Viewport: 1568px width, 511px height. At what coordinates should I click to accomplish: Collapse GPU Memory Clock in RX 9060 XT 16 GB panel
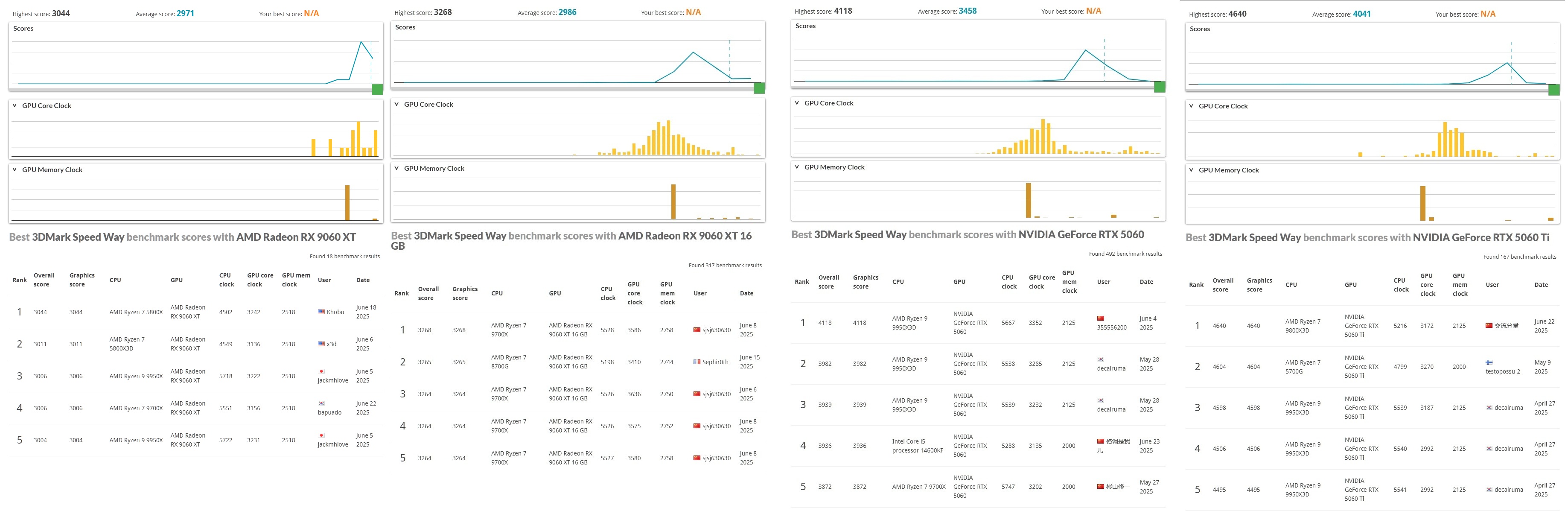(x=396, y=169)
